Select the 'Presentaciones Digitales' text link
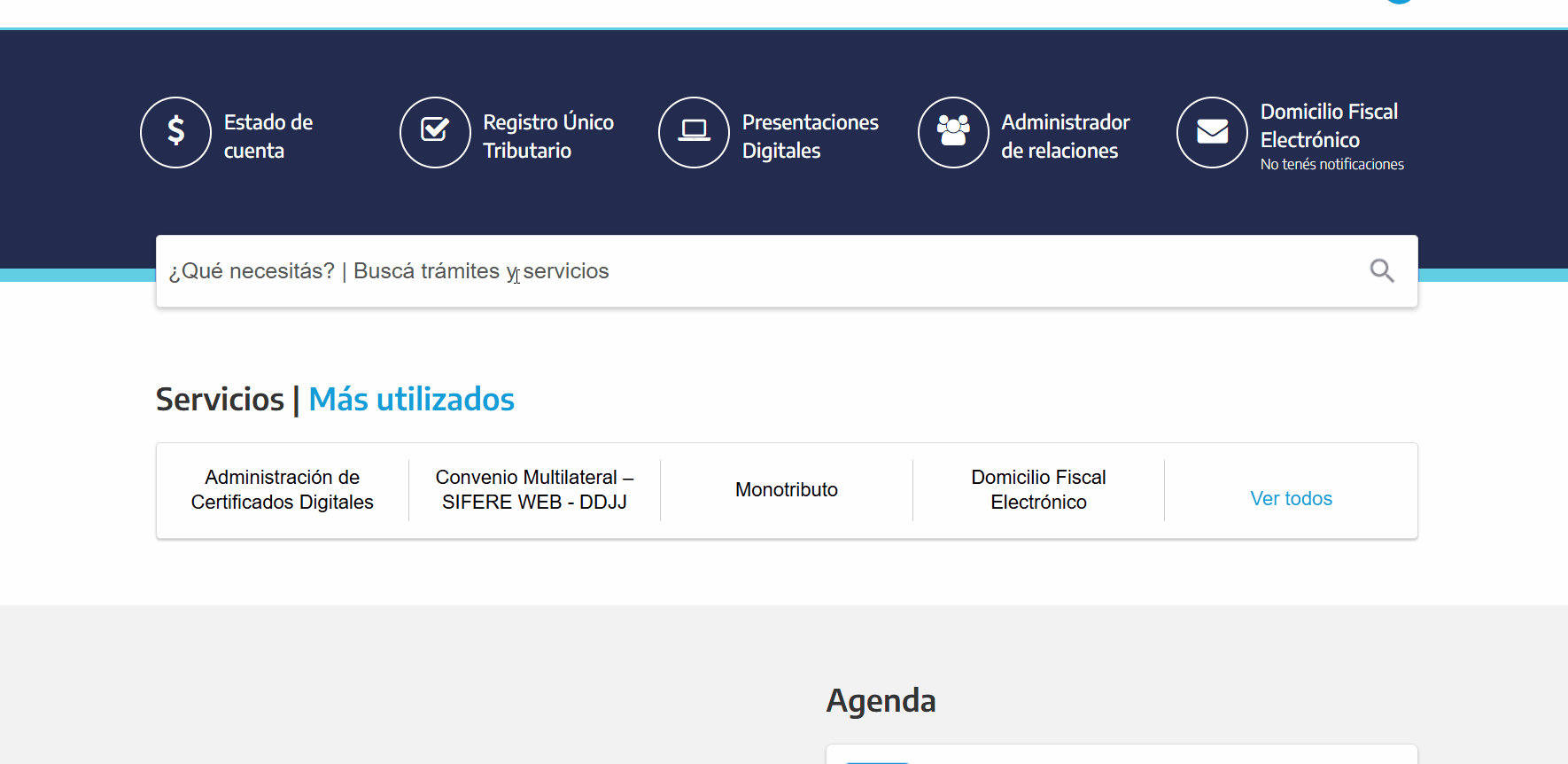 point(810,136)
